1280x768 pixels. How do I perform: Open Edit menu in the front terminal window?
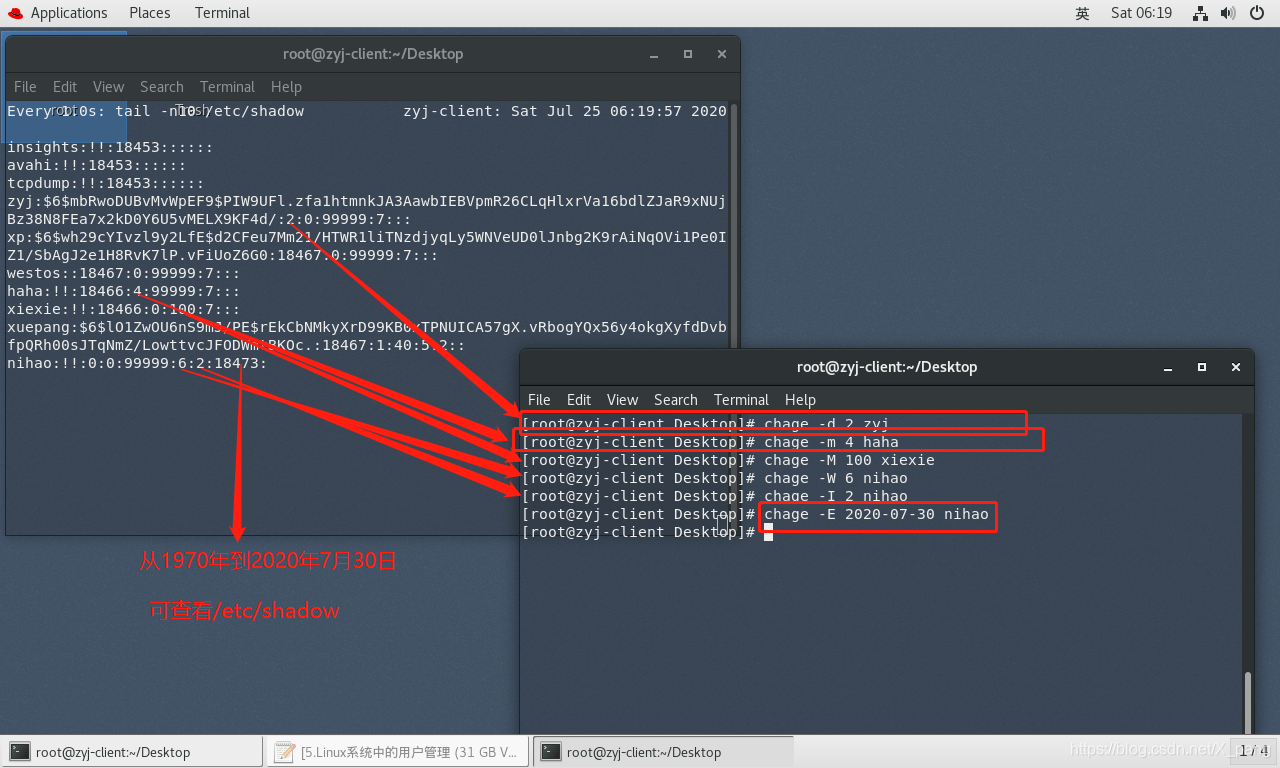(x=579, y=399)
